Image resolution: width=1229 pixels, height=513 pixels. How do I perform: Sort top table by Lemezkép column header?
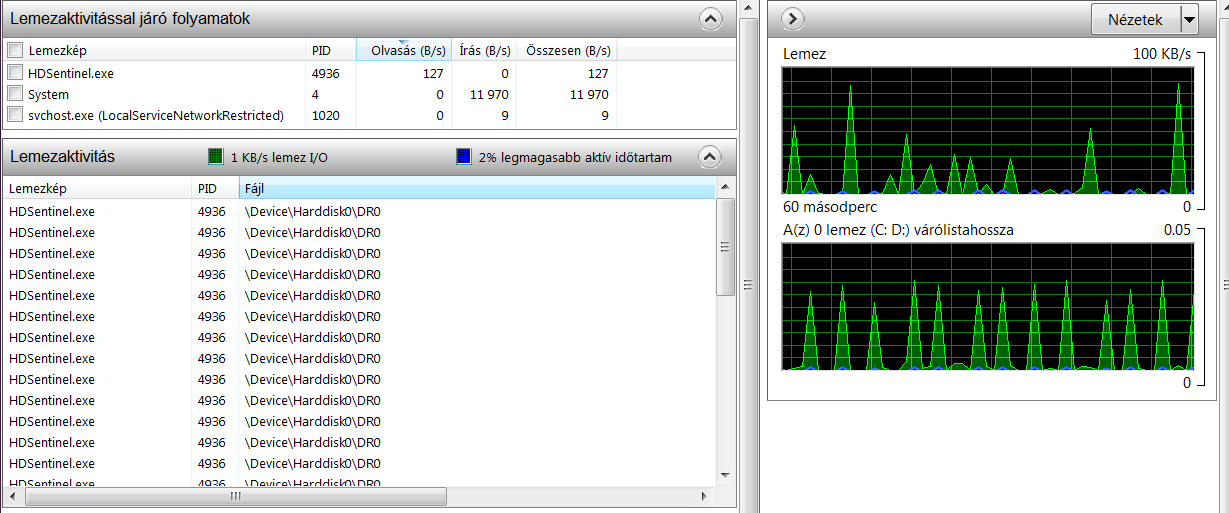165,50
